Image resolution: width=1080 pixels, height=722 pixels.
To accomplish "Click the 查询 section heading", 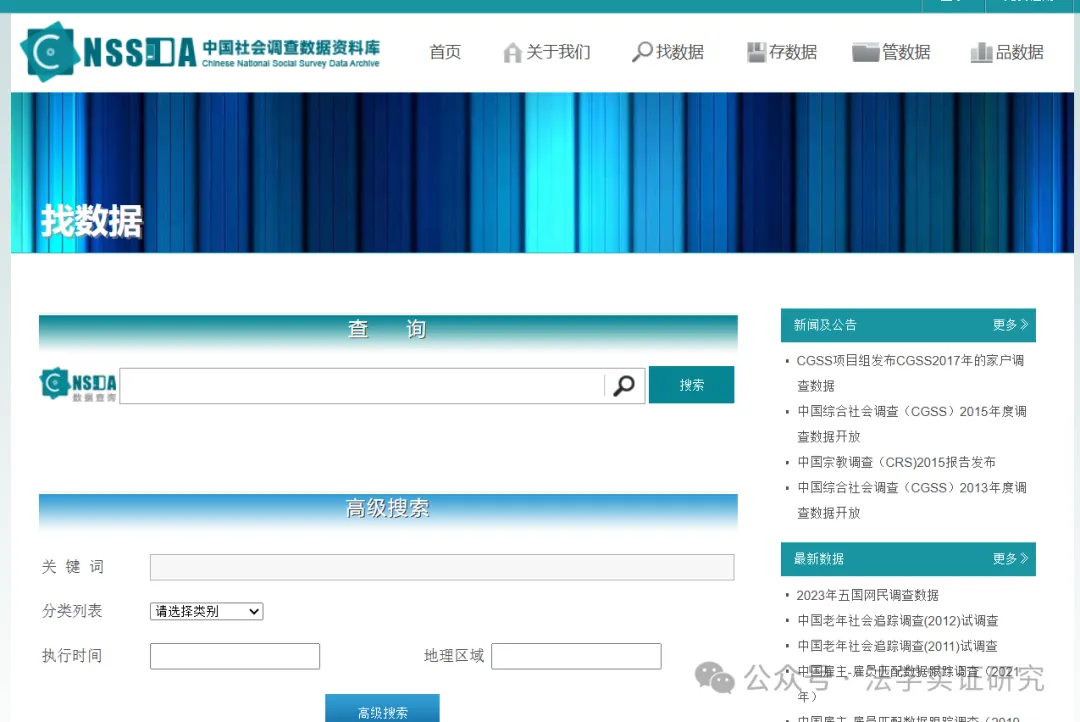I will pos(388,329).
